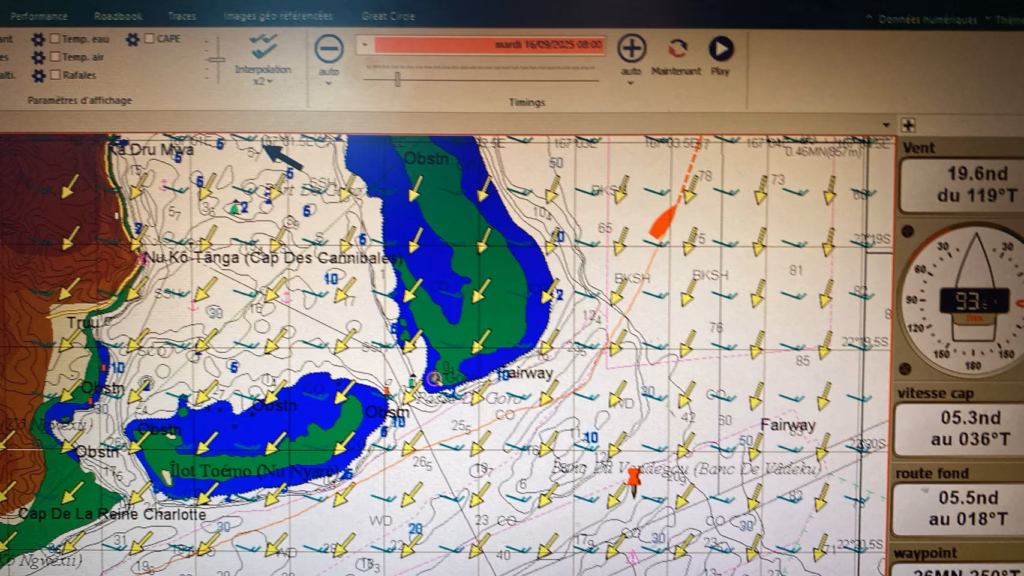Open the forecast date dropdown arrow
The width and height of the screenshot is (1024, 576).
364,45
